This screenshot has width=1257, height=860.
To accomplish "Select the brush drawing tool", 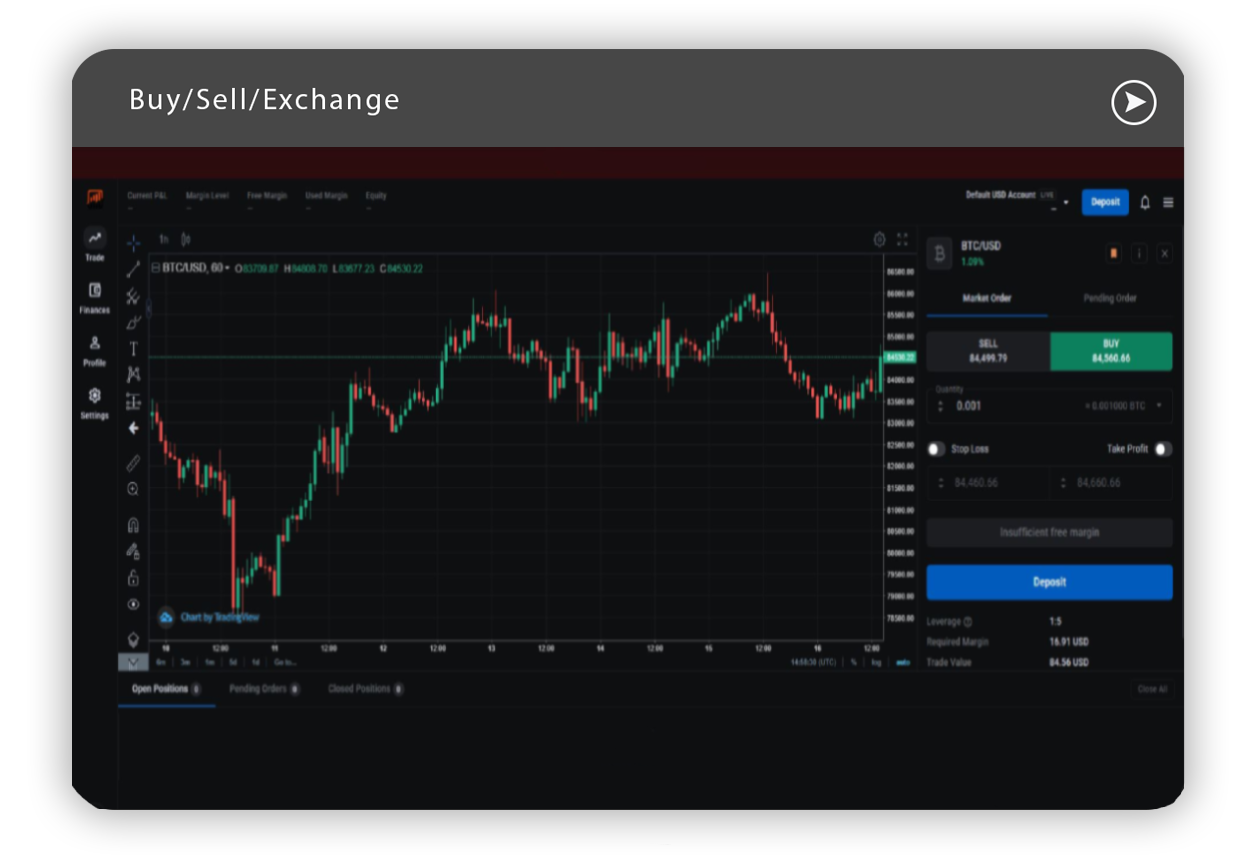I will [133, 322].
